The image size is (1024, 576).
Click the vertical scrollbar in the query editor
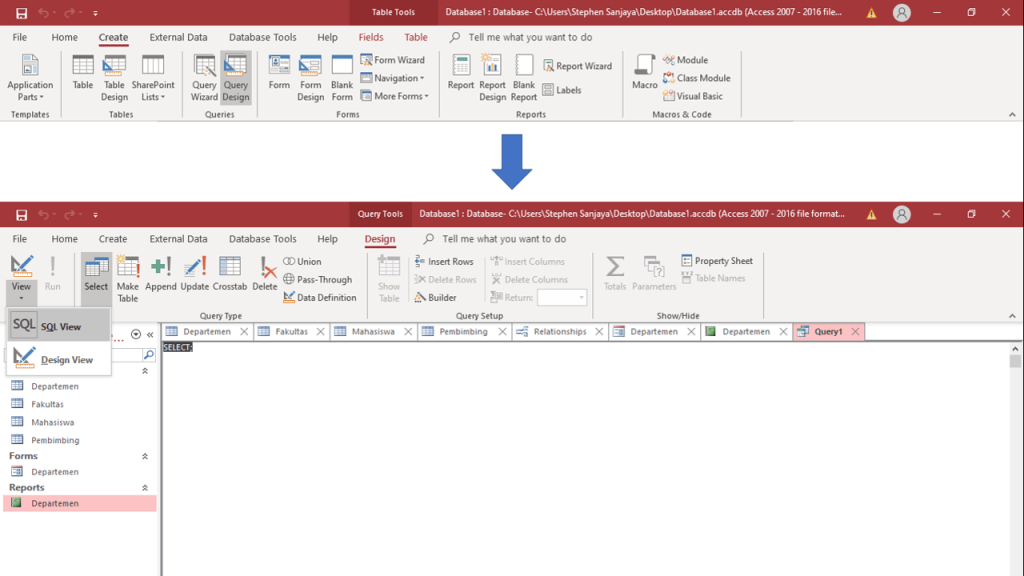1015,450
